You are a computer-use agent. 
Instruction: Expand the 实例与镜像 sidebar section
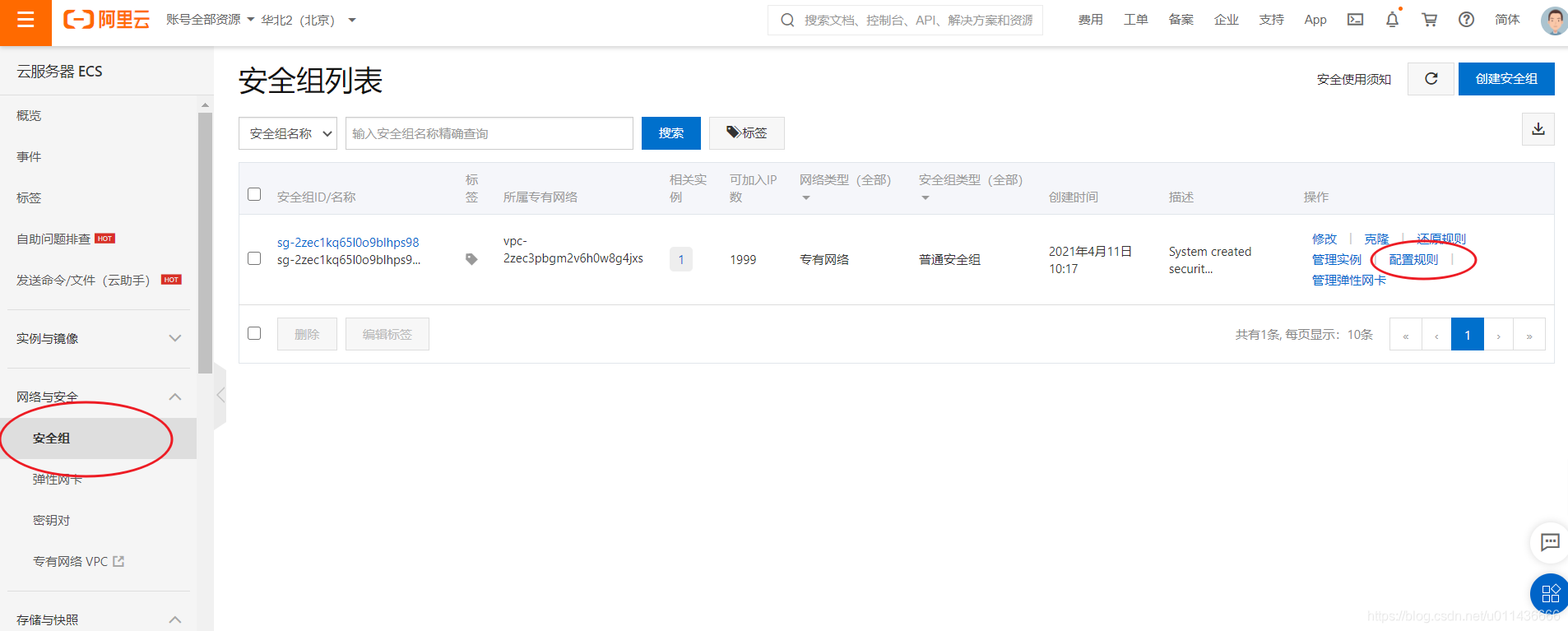[x=99, y=338]
